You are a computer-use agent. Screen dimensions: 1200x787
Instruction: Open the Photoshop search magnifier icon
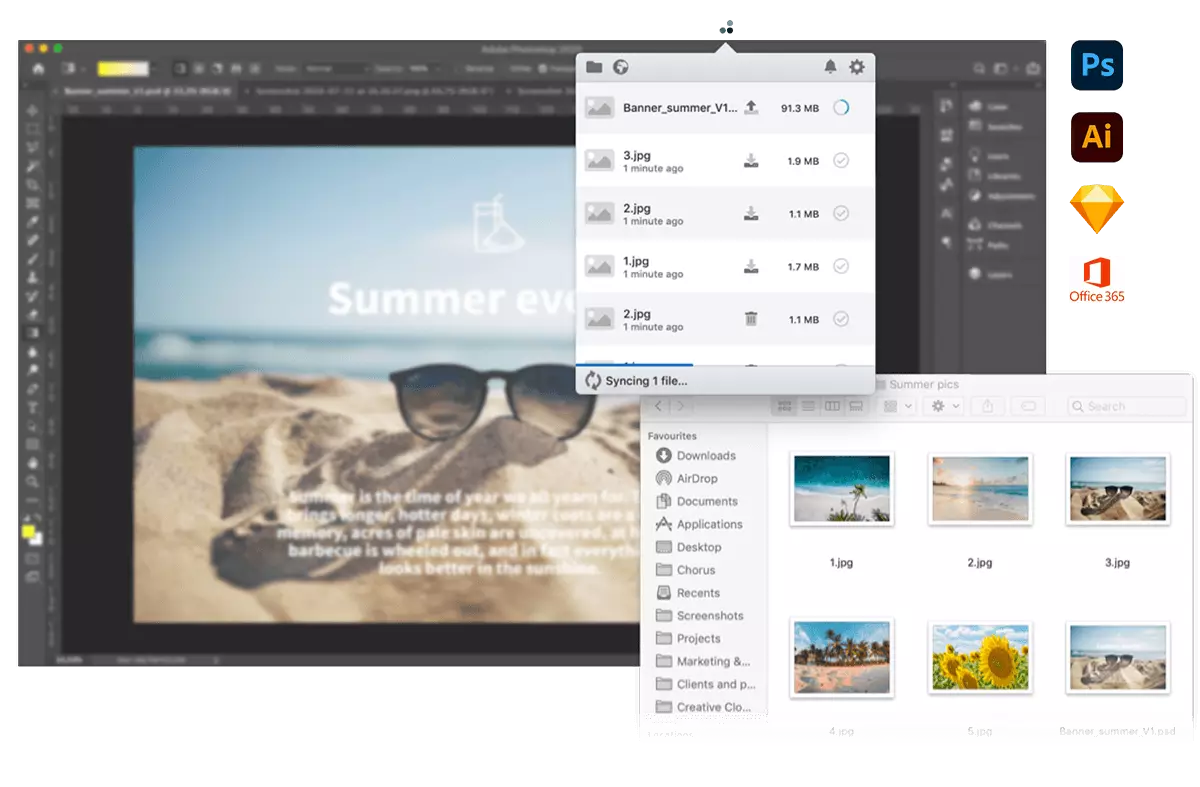coord(979,68)
